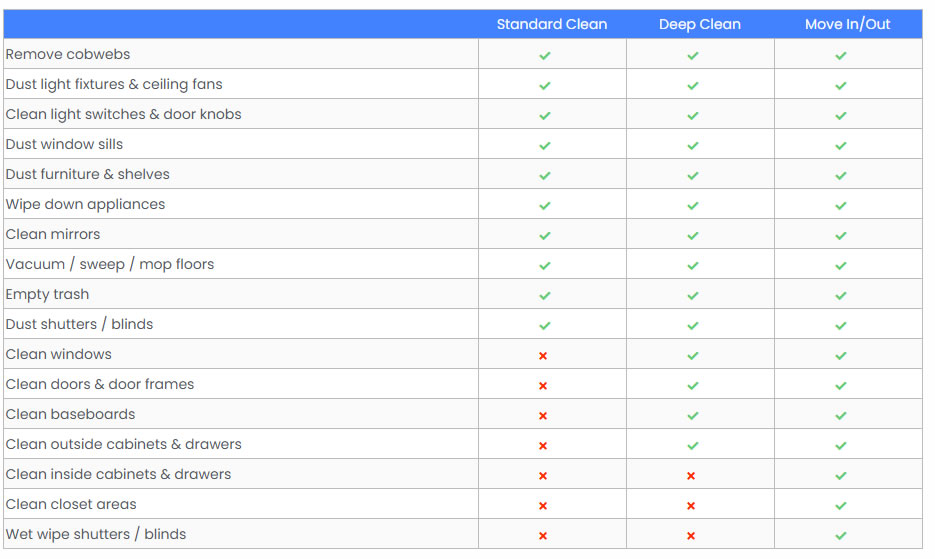Click Move In/Out checkmark for Clean closet areas

[x=841, y=505]
